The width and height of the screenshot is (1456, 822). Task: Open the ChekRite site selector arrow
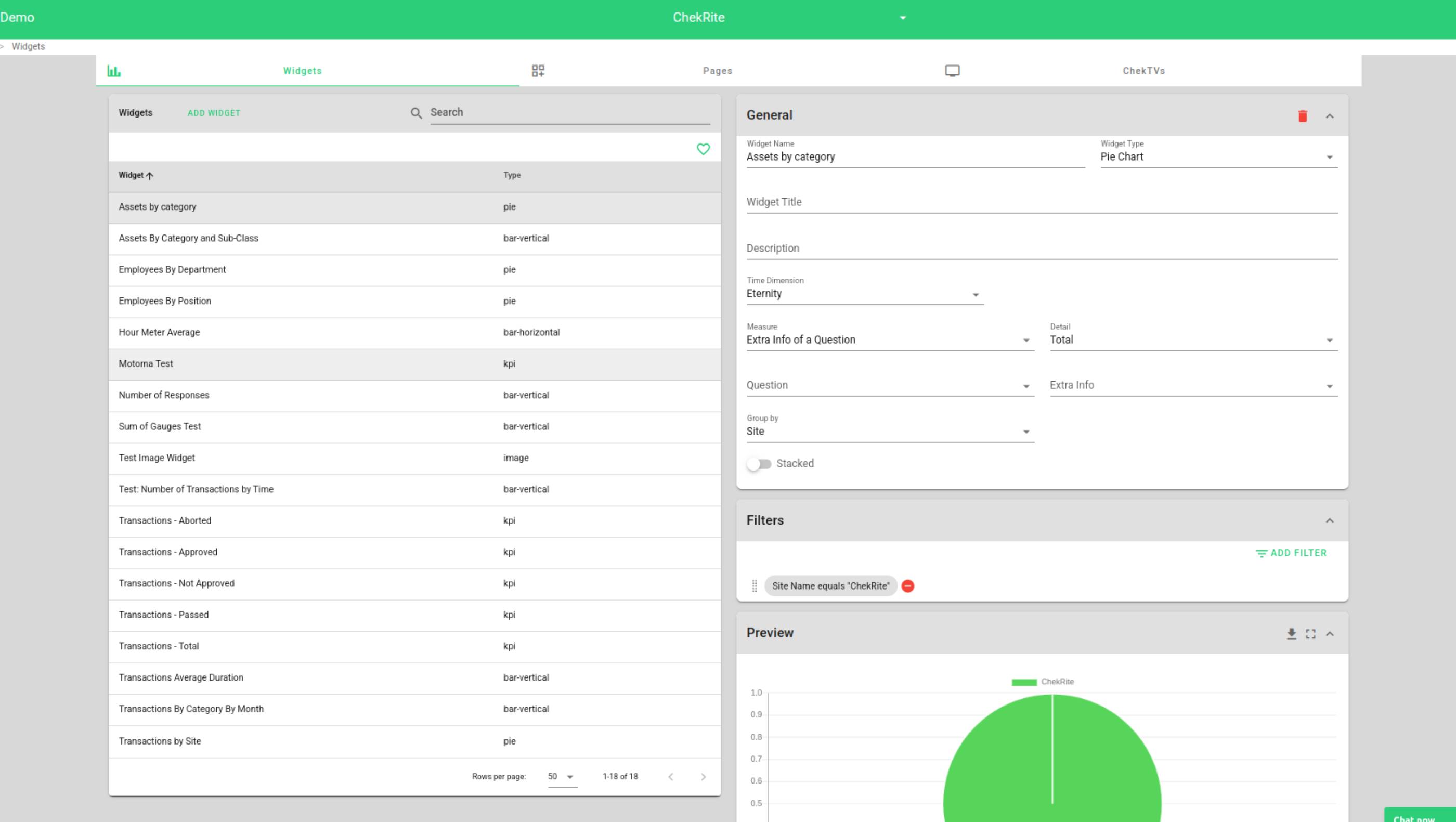pos(903,18)
